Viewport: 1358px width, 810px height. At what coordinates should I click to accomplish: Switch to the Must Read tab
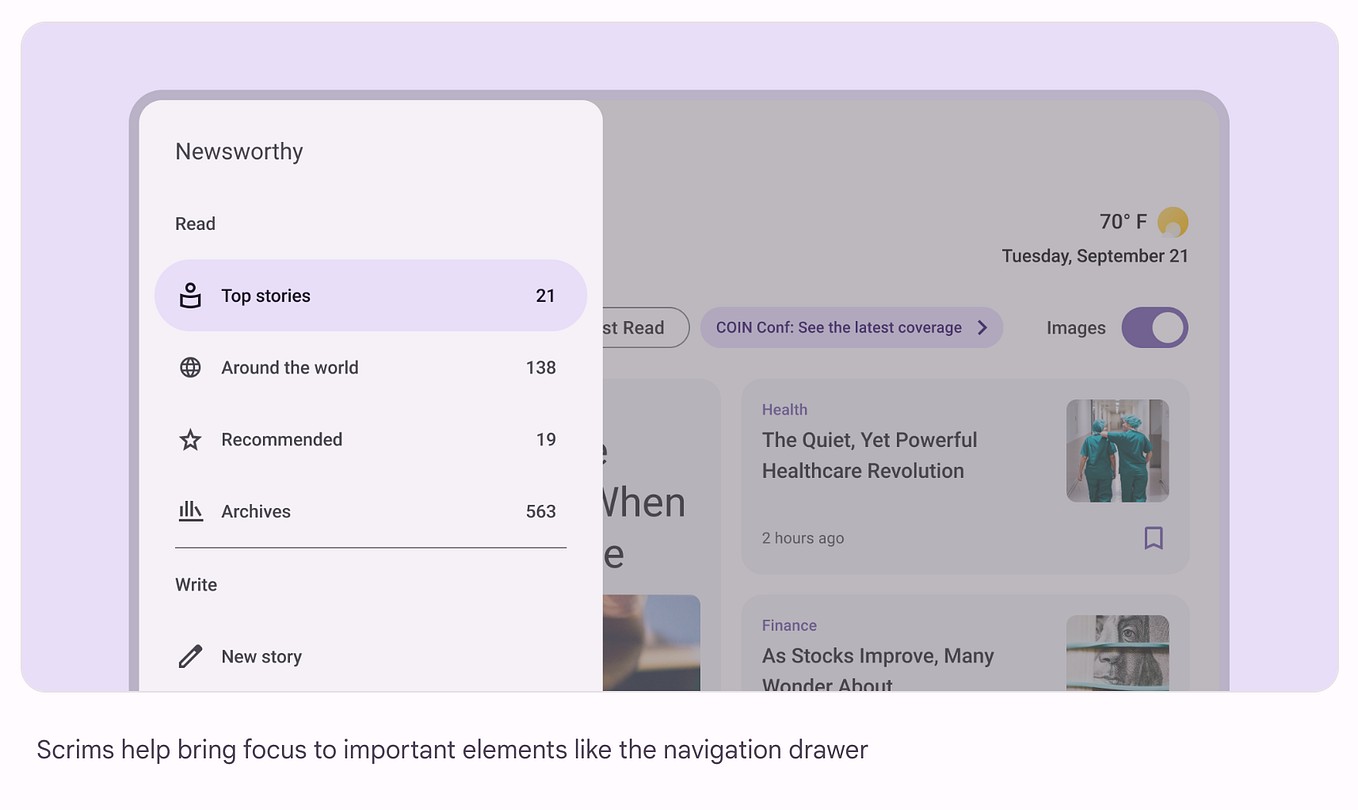[643, 327]
